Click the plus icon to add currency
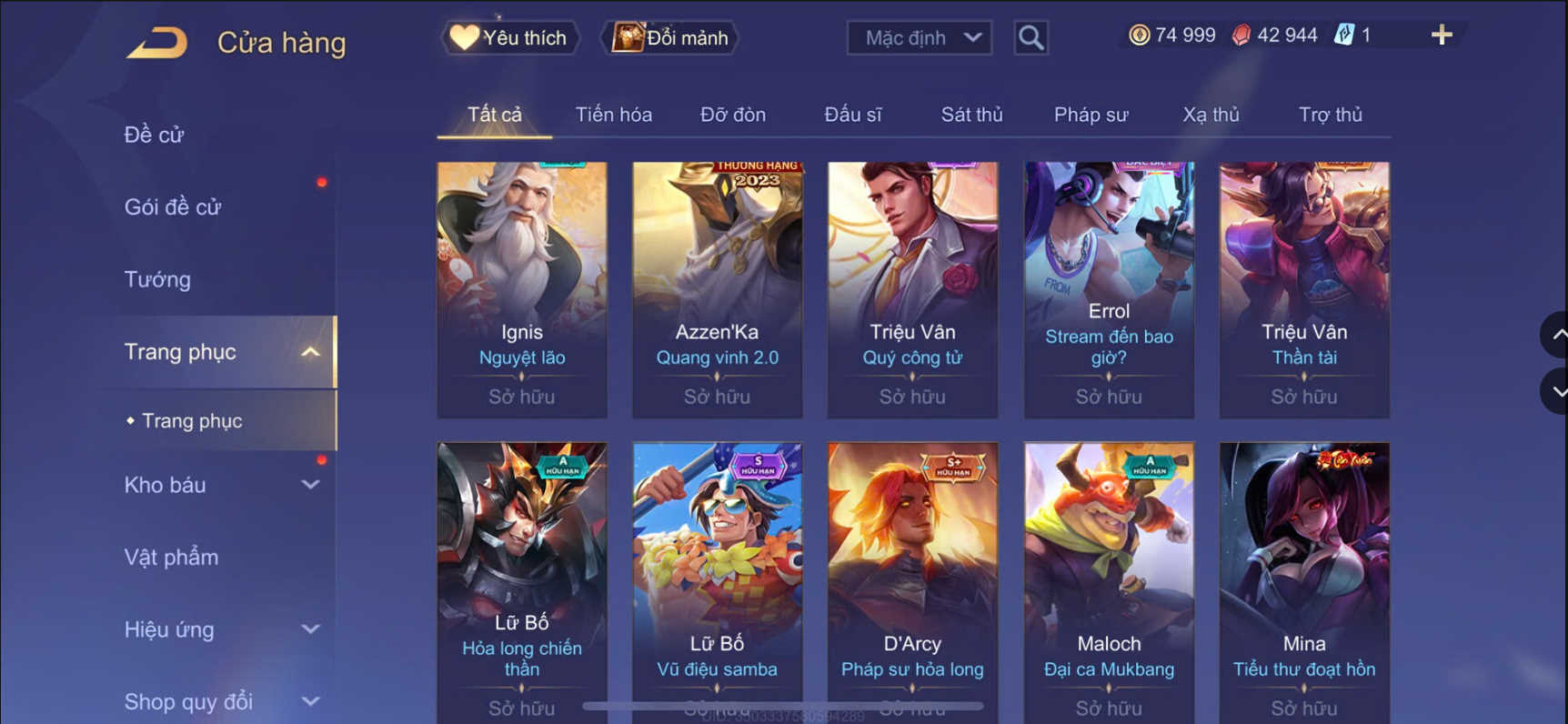 [x=1442, y=35]
